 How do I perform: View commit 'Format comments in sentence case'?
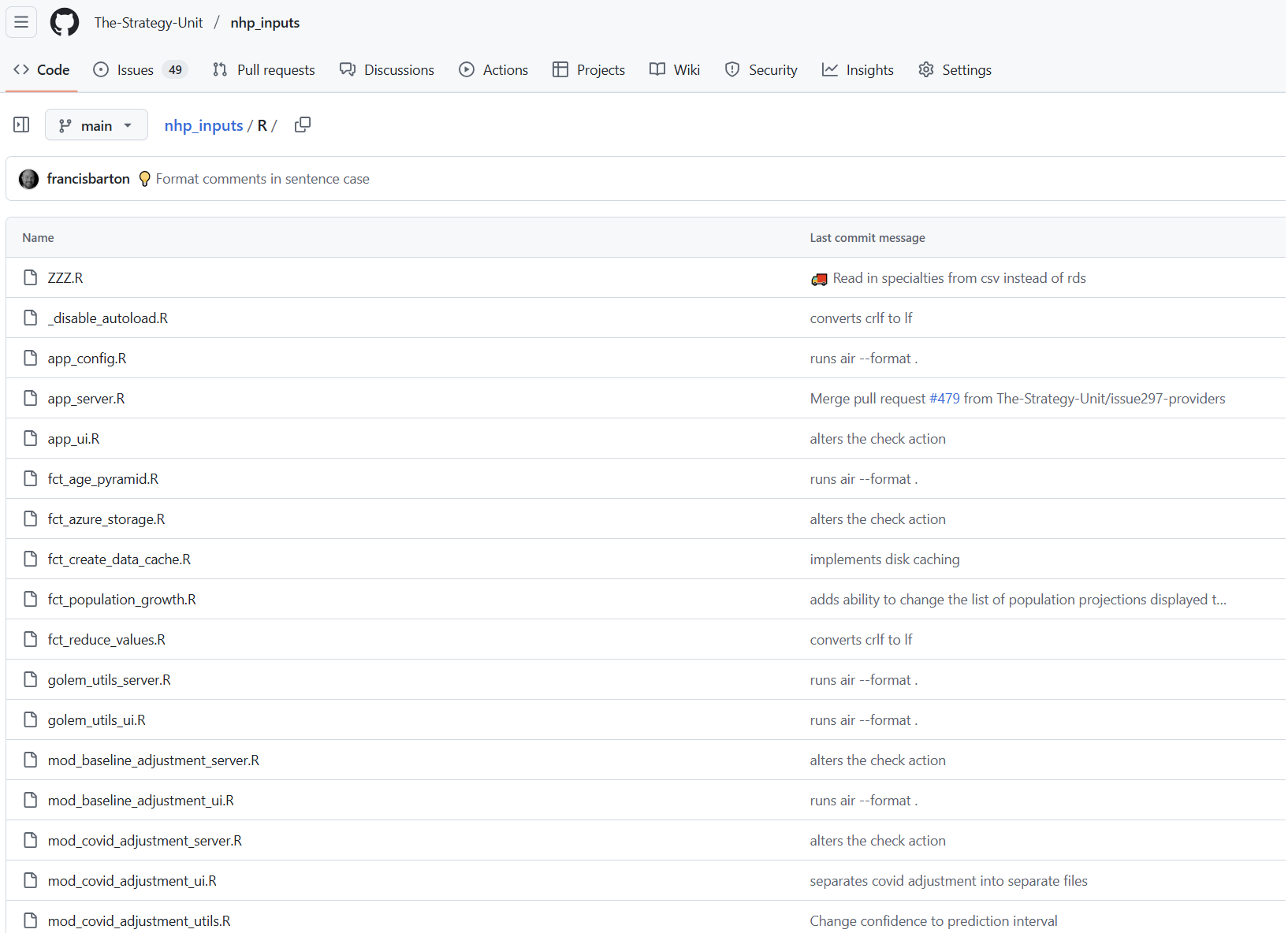[x=262, y=179]
